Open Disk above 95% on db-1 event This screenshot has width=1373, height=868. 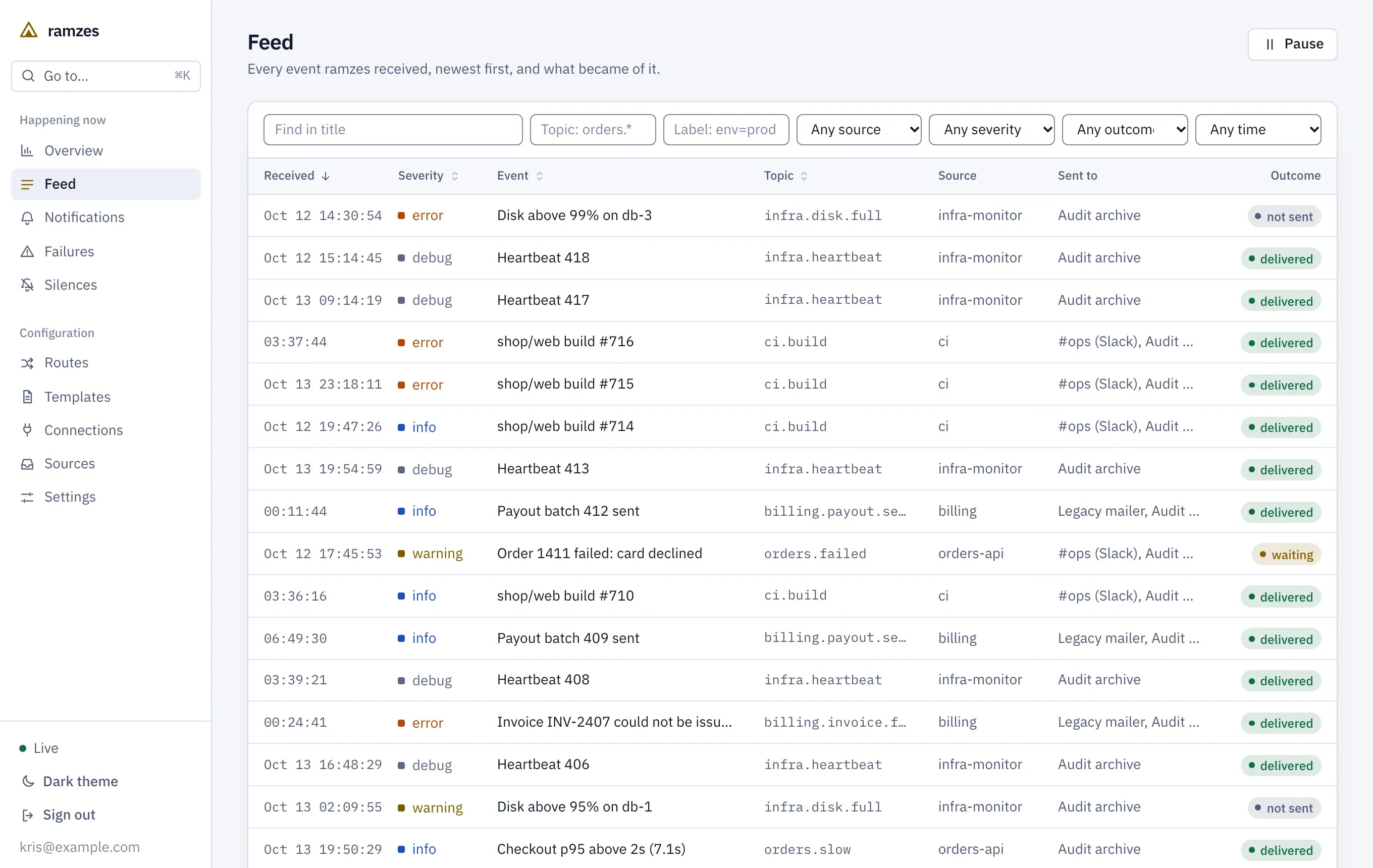coord(792,807)
